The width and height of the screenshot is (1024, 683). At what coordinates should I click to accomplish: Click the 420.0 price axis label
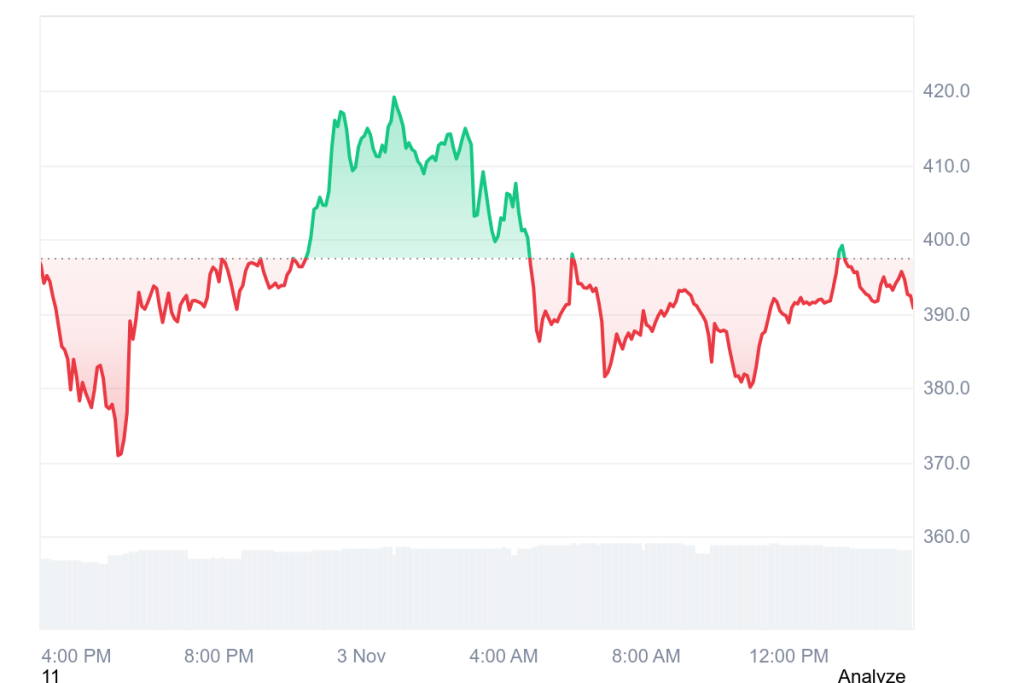(946, 92)
